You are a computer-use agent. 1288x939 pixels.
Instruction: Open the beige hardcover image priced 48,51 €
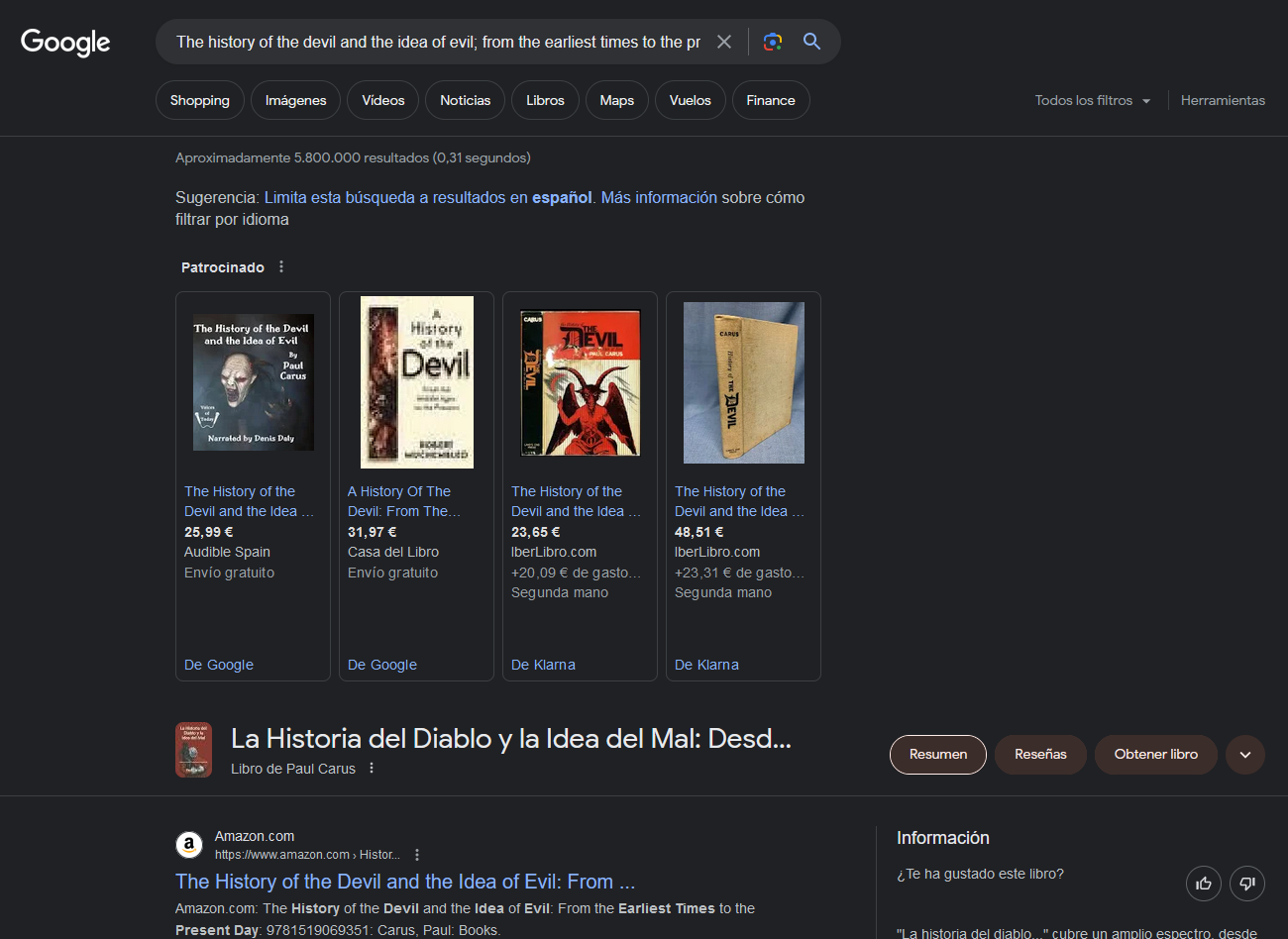pyautogui.click(x=744, y=382)
